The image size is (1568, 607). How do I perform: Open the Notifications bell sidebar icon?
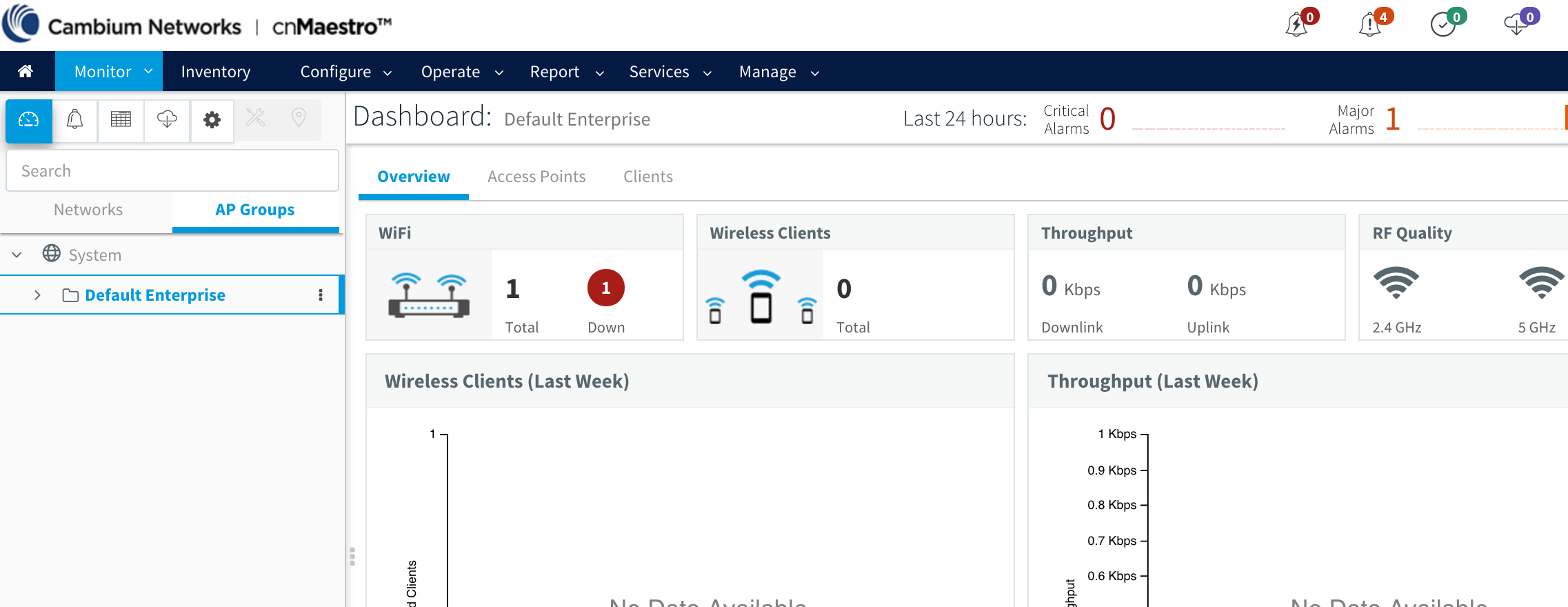[x=74, y=120]
